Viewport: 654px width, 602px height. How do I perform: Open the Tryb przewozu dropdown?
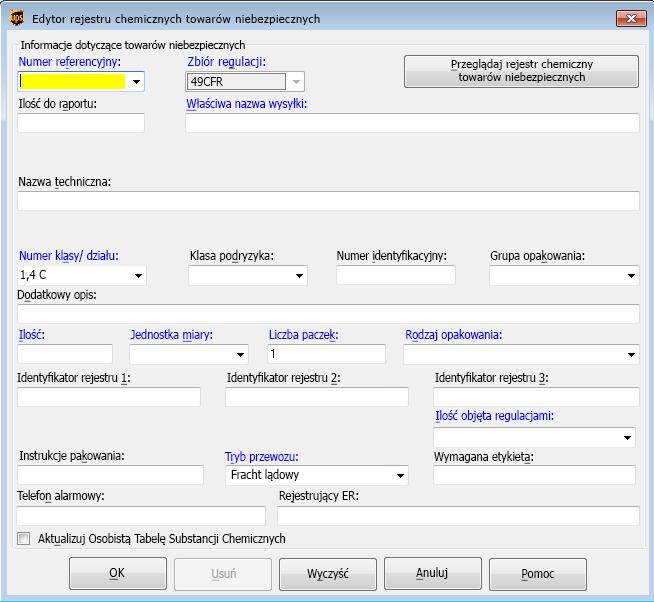tap(400, 476)
